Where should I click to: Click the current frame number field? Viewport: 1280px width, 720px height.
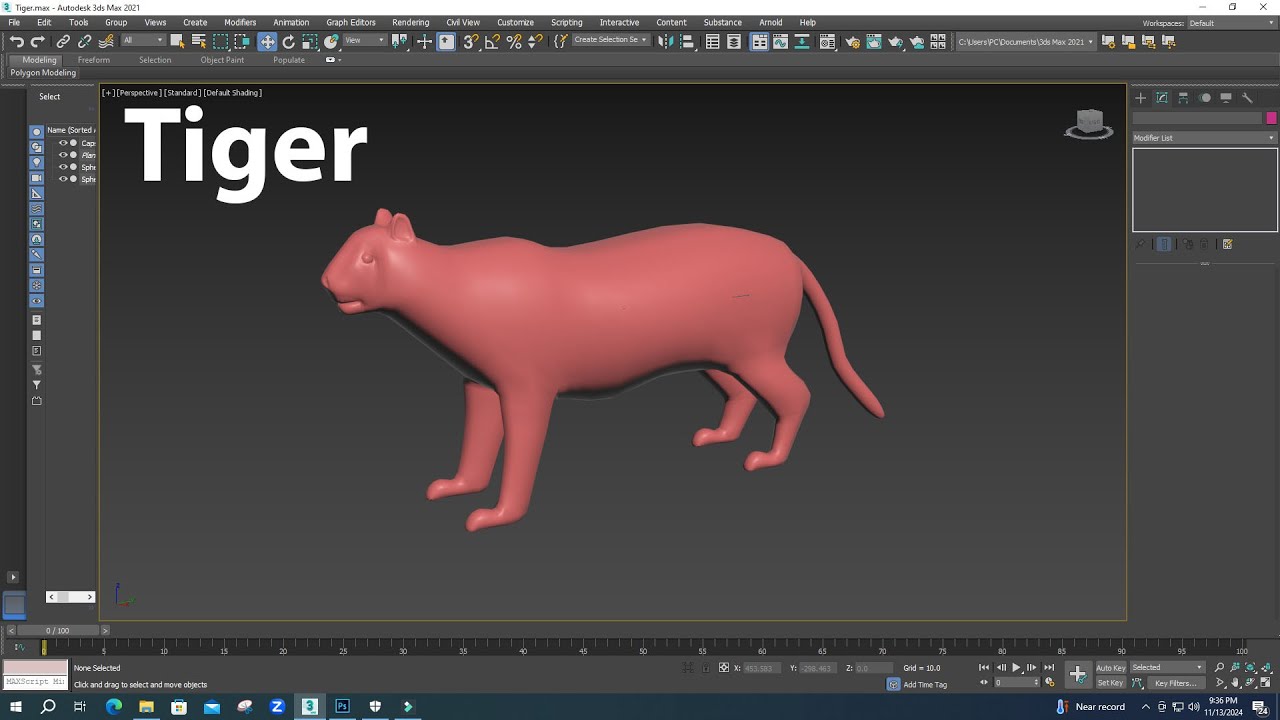pyautogui.click(x=1016, y=683)
